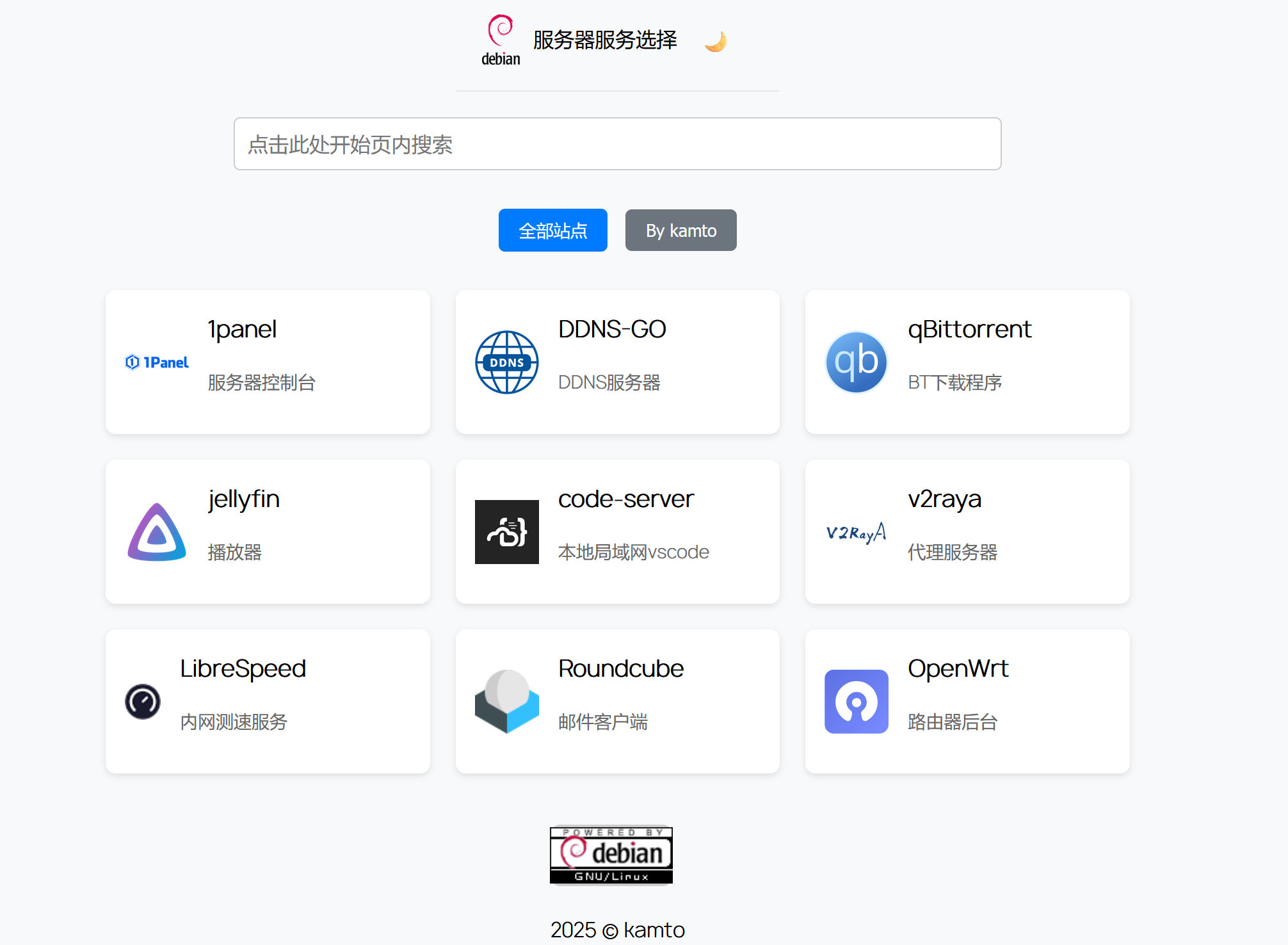This screenshot has width=1288, height=945.
Task: Click the 点击此处开始页内搜索 search field
Action: [617, 144]
